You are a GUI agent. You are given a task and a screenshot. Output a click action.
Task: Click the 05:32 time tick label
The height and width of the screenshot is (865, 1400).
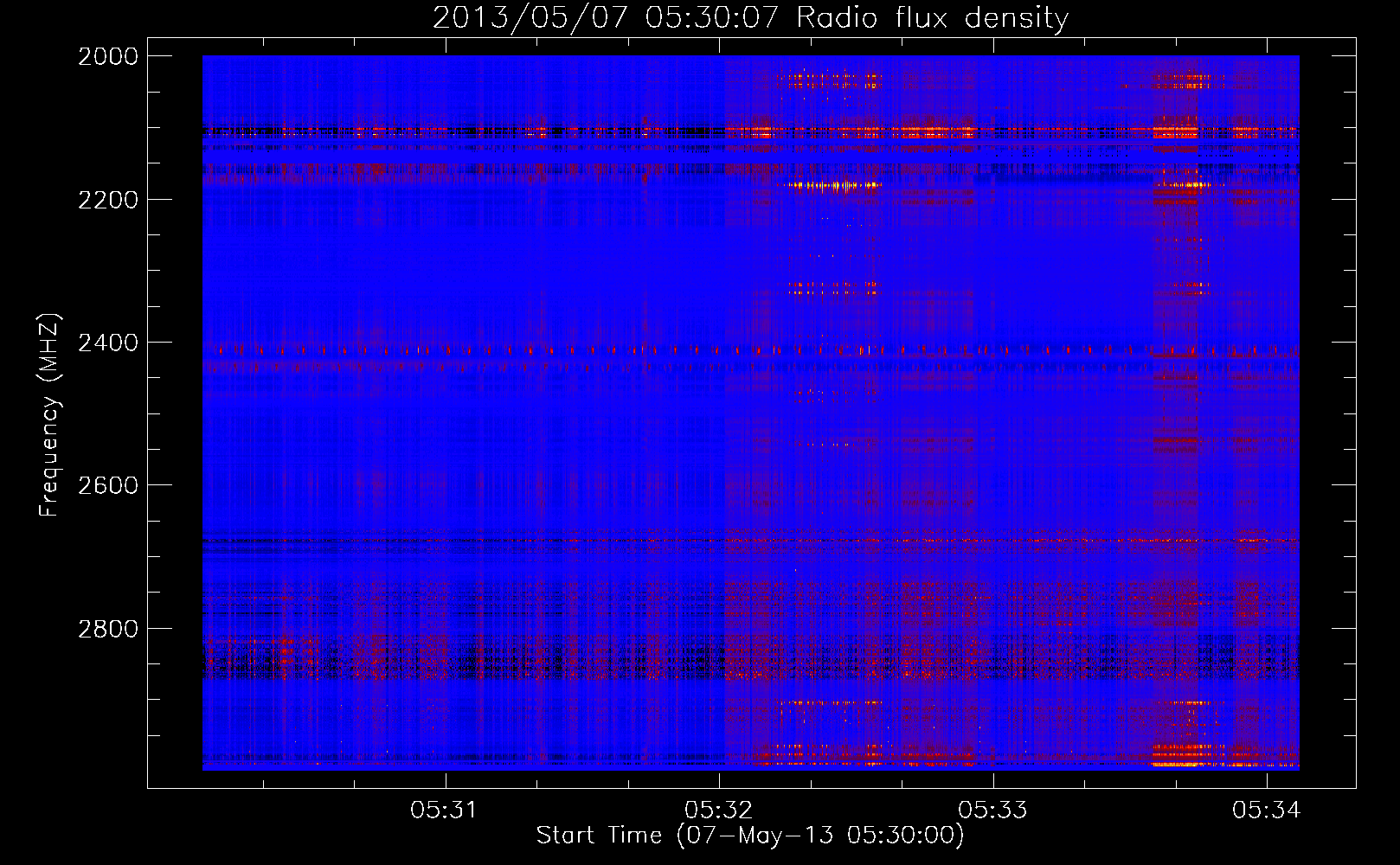pyautogui.click(x=718, y=810)
